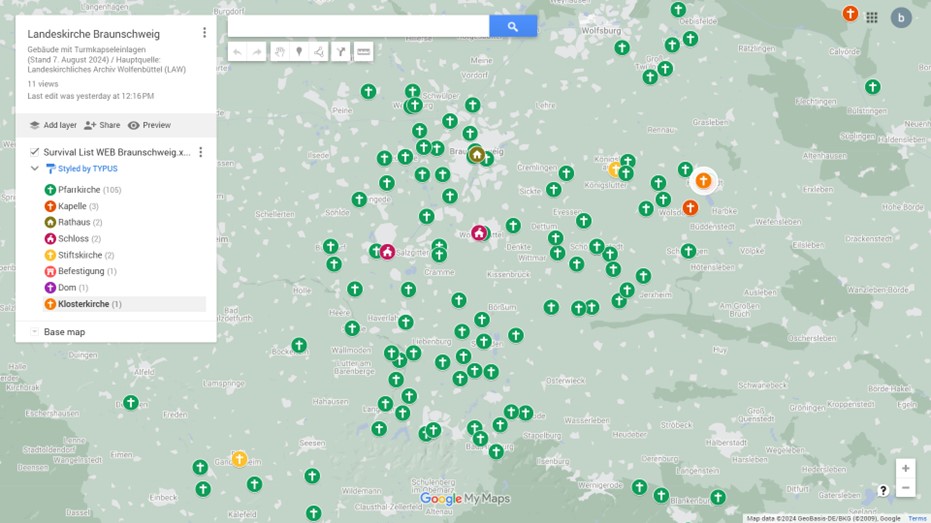This screenshot has height=523, width=931.
Task: Select the Draw a line tool
Action: pos(319,52)
